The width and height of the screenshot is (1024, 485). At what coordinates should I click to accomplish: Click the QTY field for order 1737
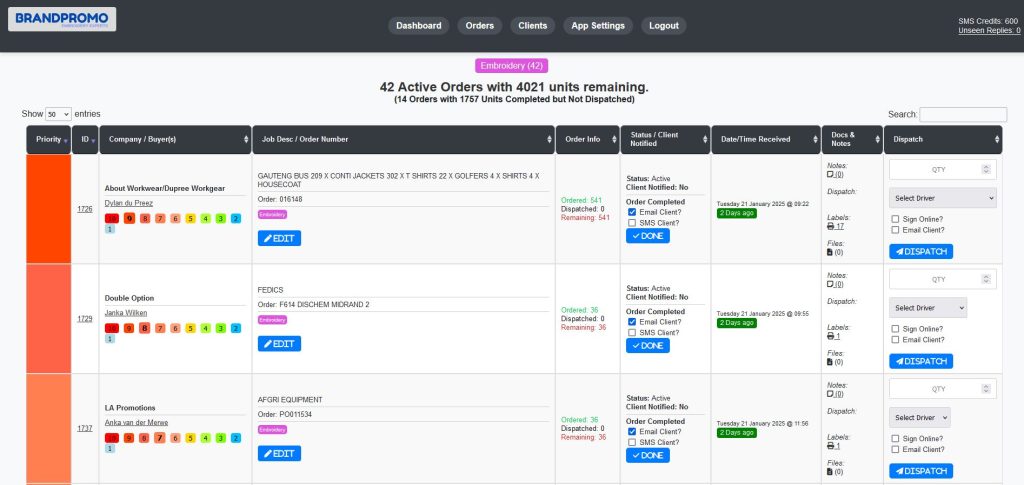(942, 388)
